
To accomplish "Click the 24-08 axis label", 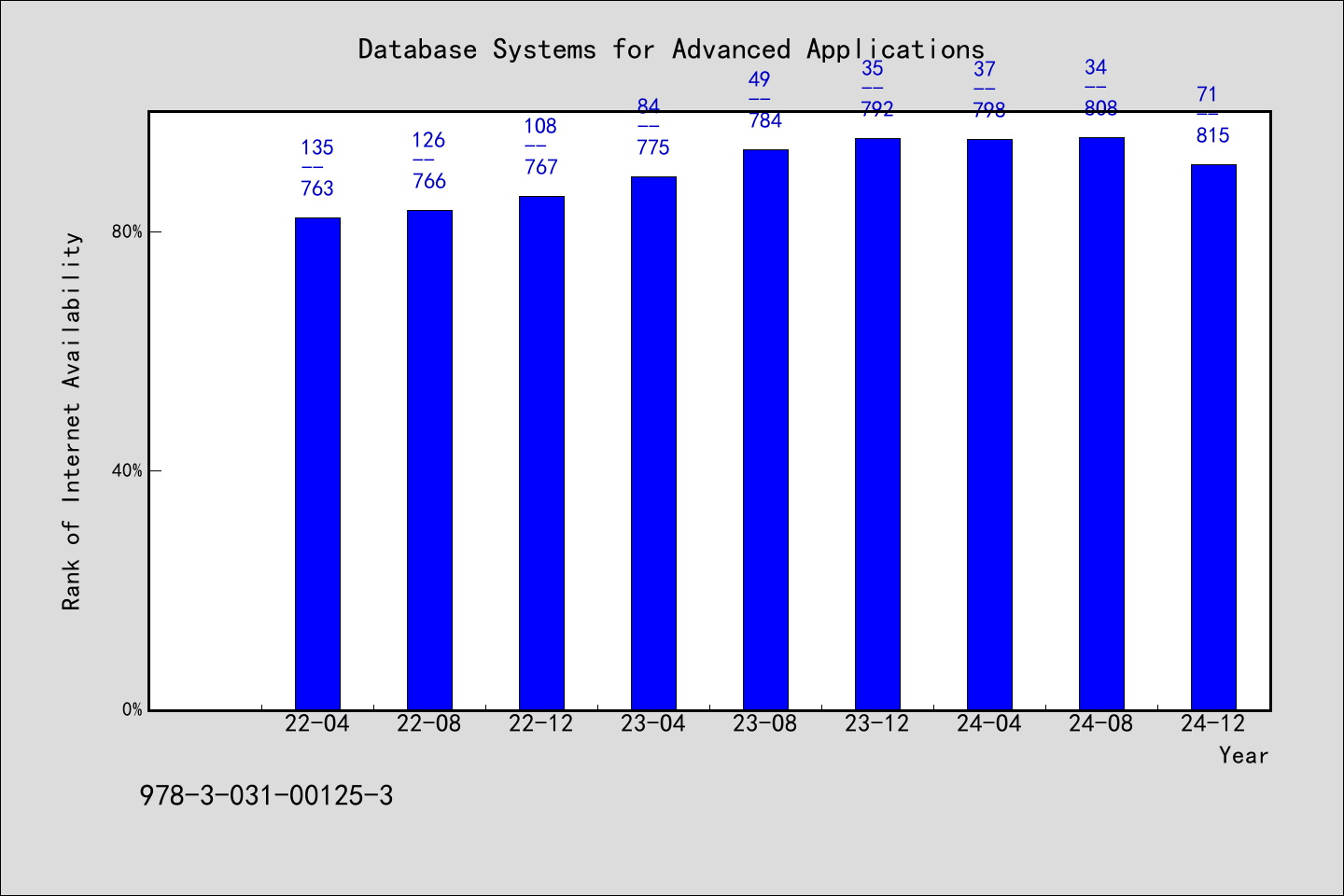I will coord(1101,723).
